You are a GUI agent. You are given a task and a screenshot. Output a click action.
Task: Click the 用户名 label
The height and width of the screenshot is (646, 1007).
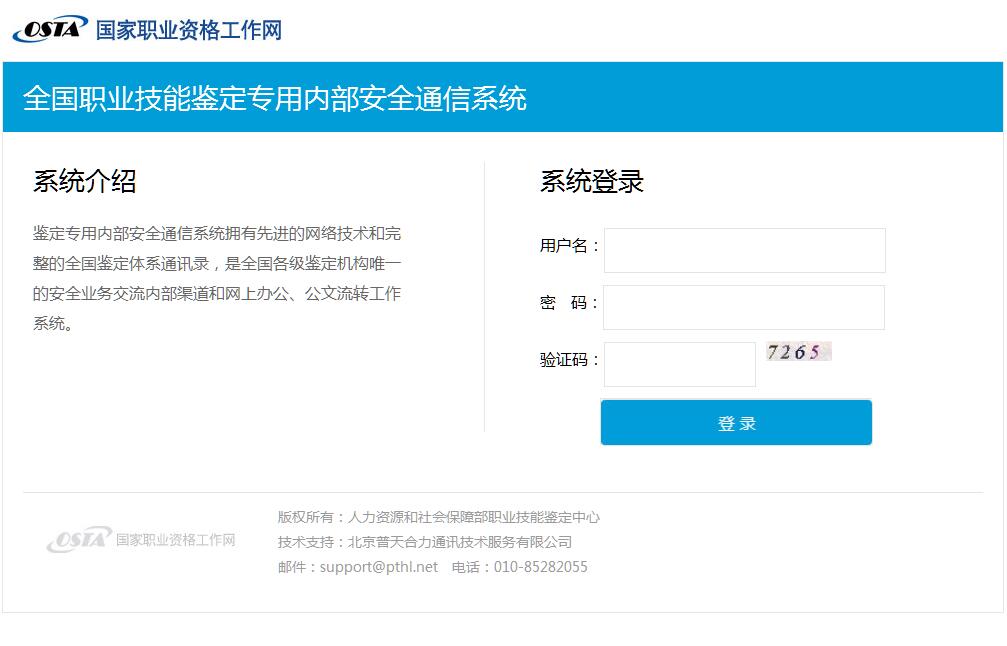(568, 246)
